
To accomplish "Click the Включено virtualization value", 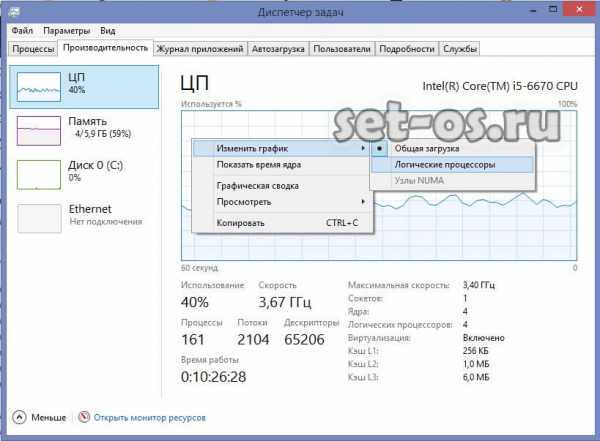I will [484, 338].
